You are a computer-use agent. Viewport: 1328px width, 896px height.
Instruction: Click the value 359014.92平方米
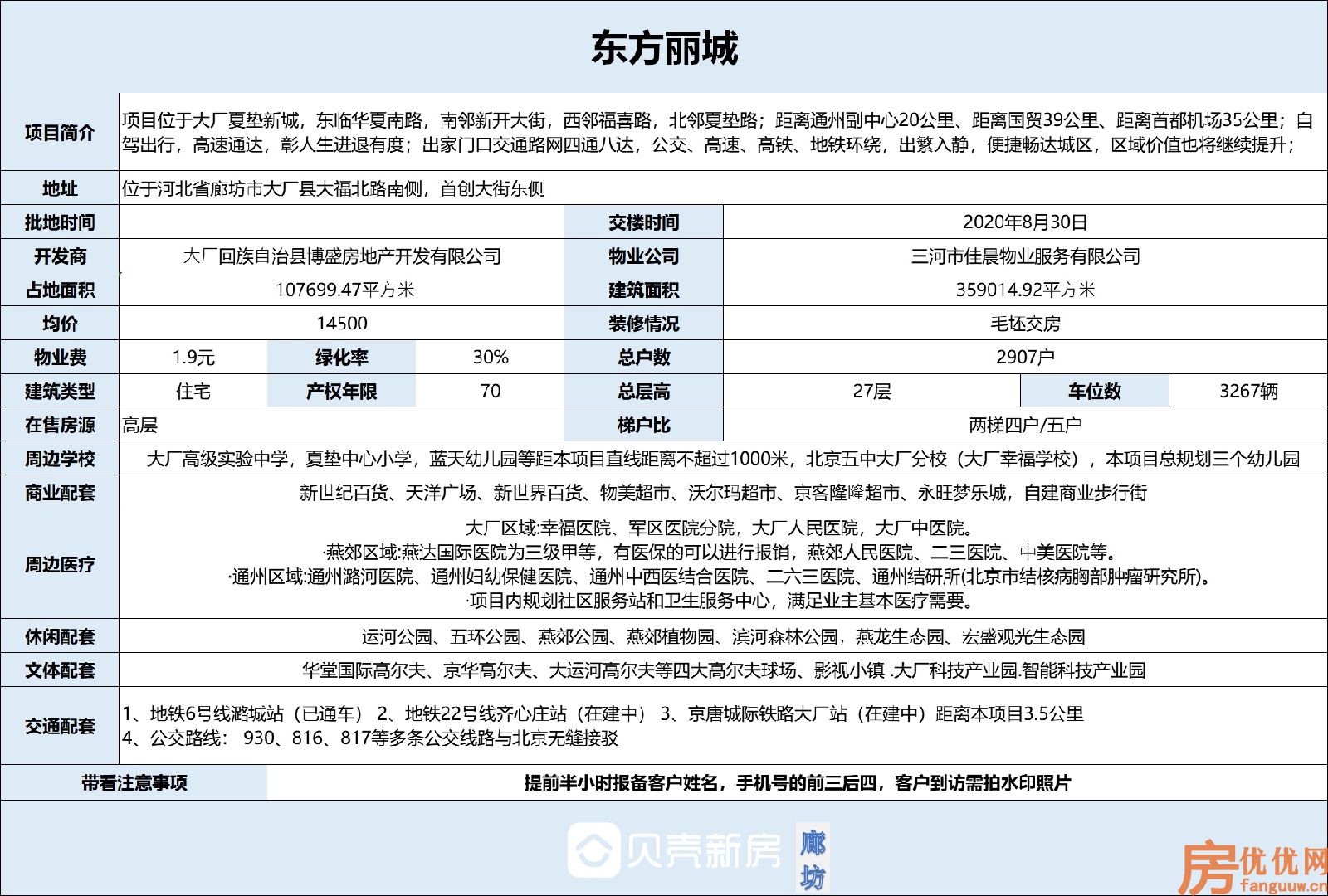click(x=1025, y=290)
